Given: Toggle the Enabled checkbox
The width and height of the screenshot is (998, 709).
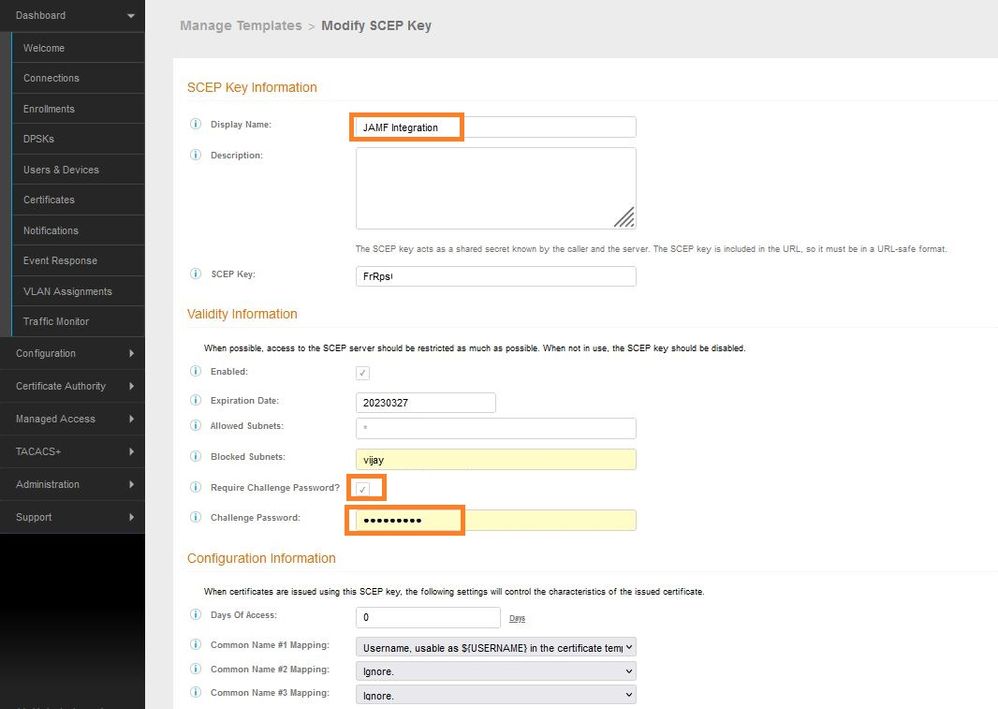Looking at the screenshot, I should click(x=363, y=373).
